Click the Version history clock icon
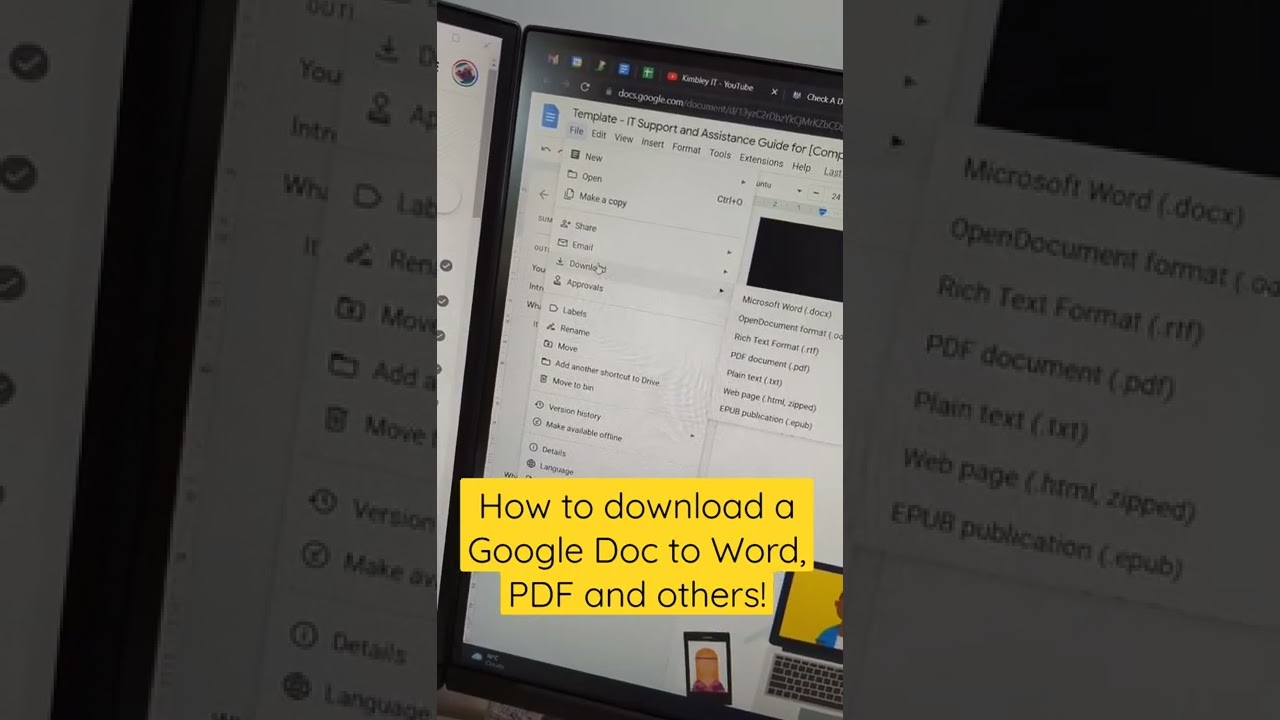Screen dimensions: 1280x720 539,406
